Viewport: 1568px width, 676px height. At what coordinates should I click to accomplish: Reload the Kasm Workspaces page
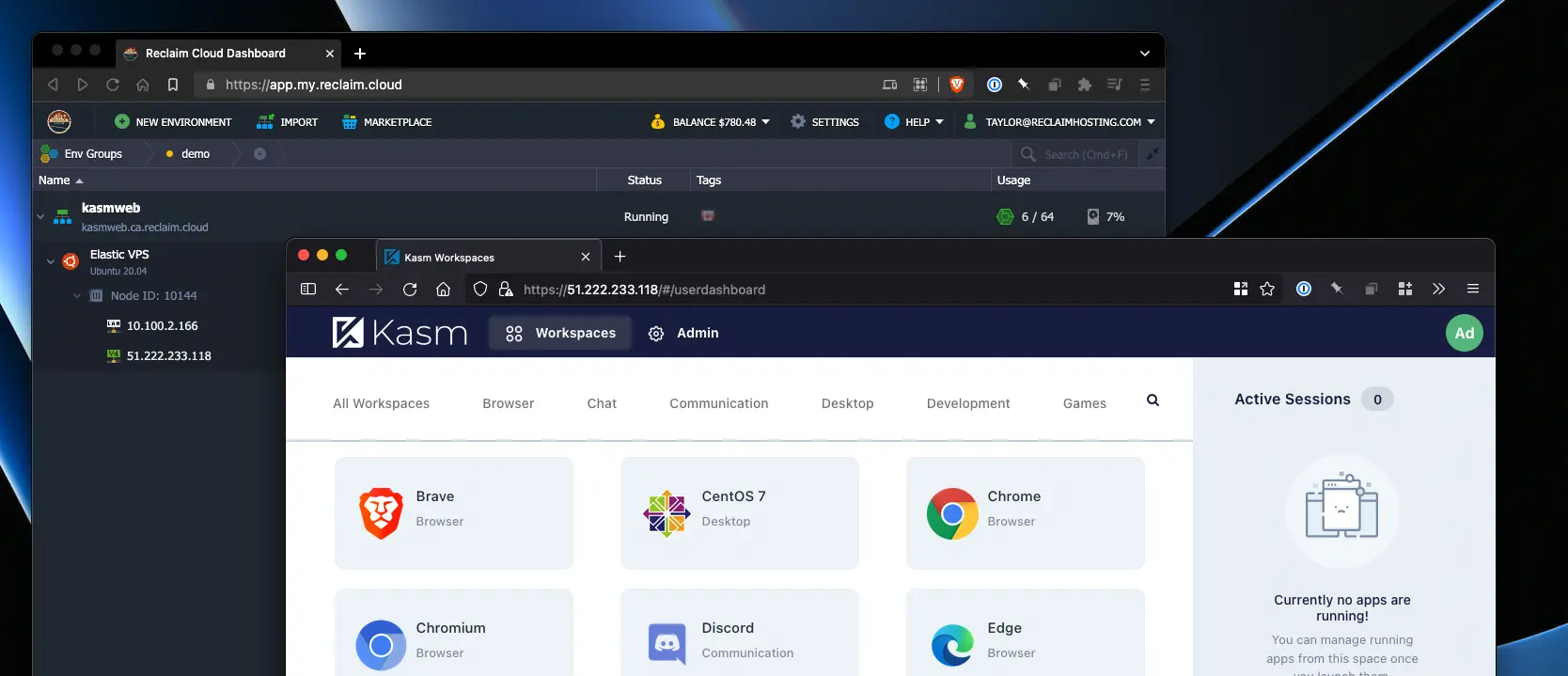[x=410, y=289]
